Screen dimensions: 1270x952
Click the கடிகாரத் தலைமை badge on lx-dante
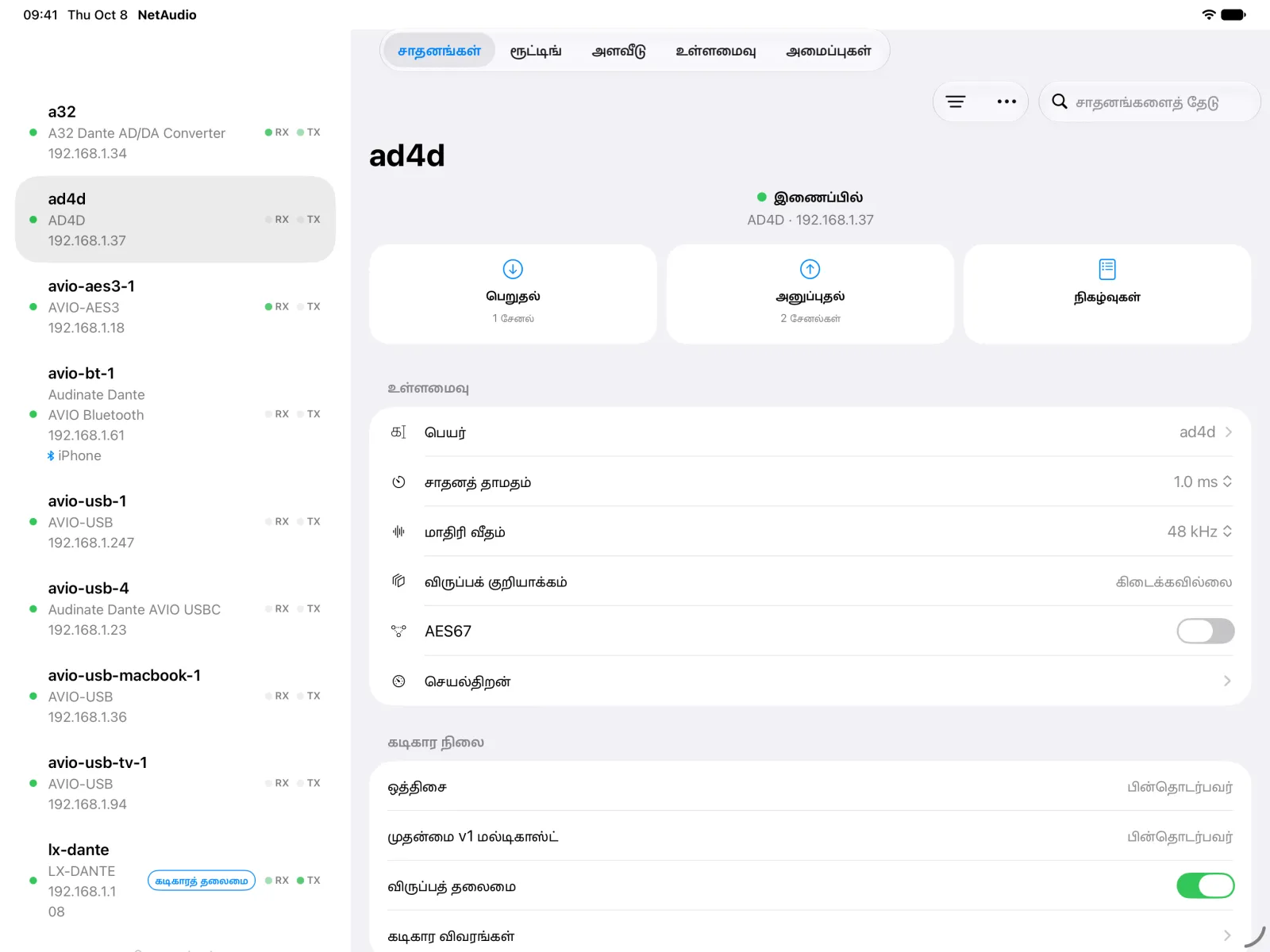[x=202, y=881]
